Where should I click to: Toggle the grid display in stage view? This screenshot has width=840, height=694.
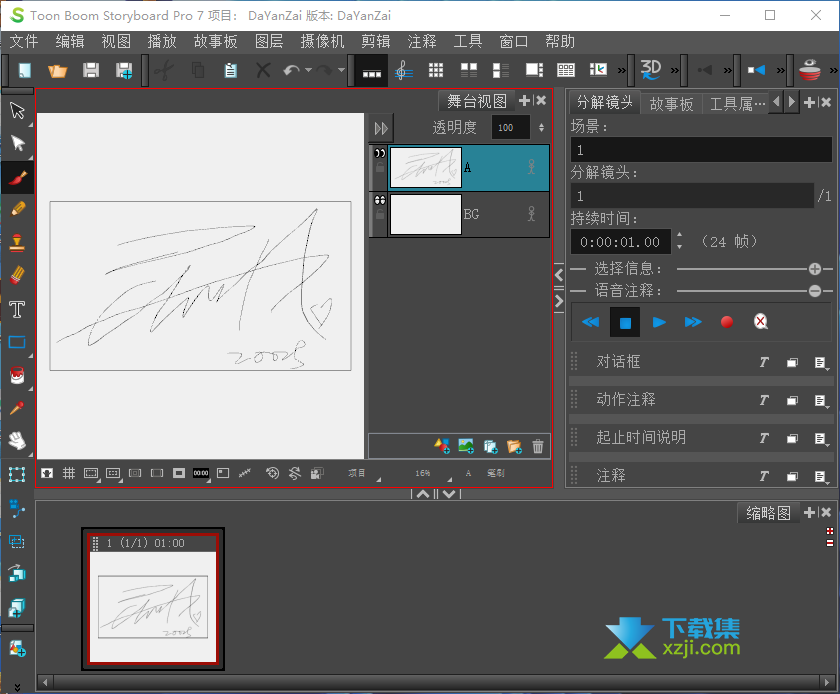[x=69, y=473]
